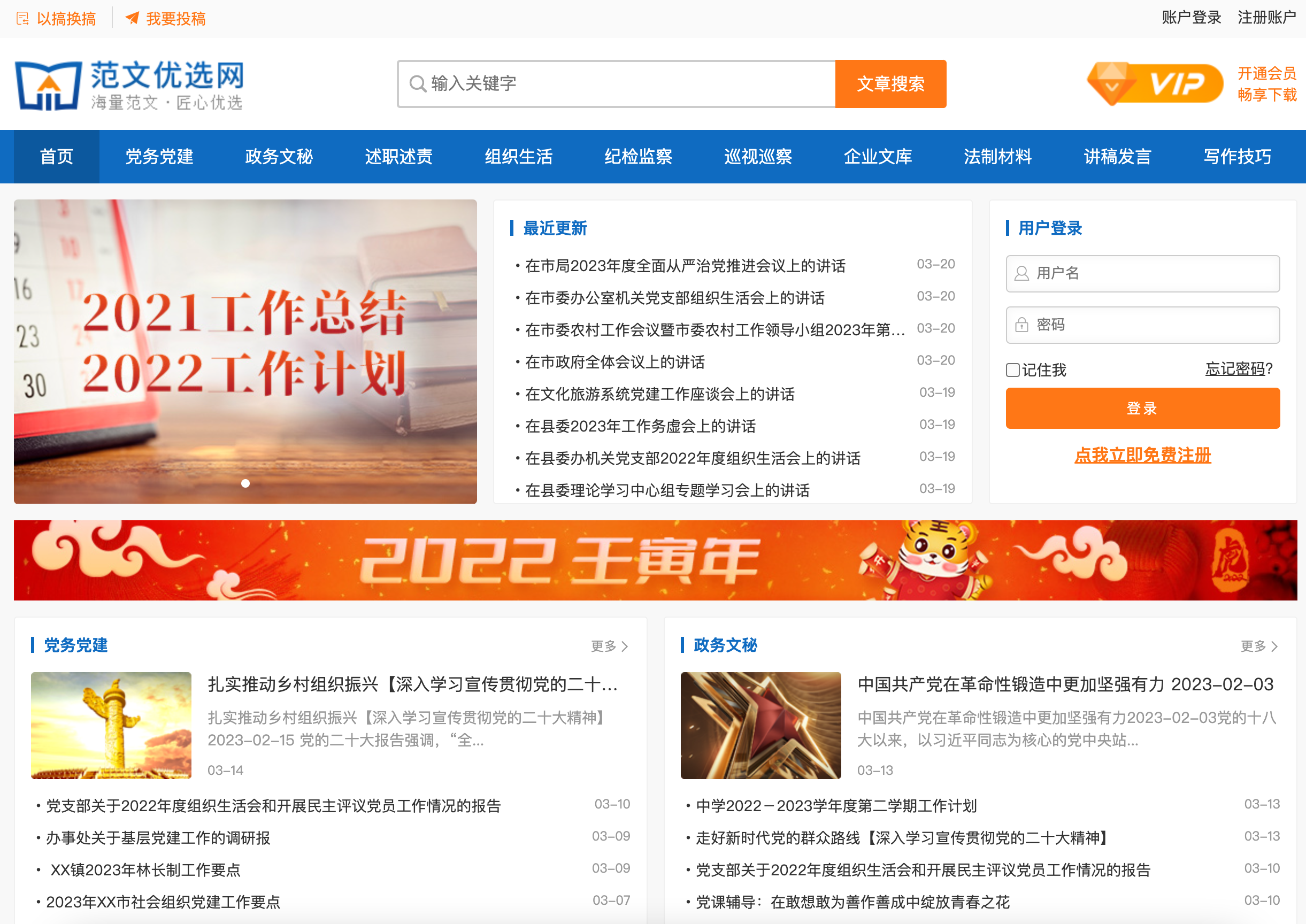This screenshot has height=924, width=1306.
Task: Click the 以搞换搞 document icon
Action: point(23,19)
